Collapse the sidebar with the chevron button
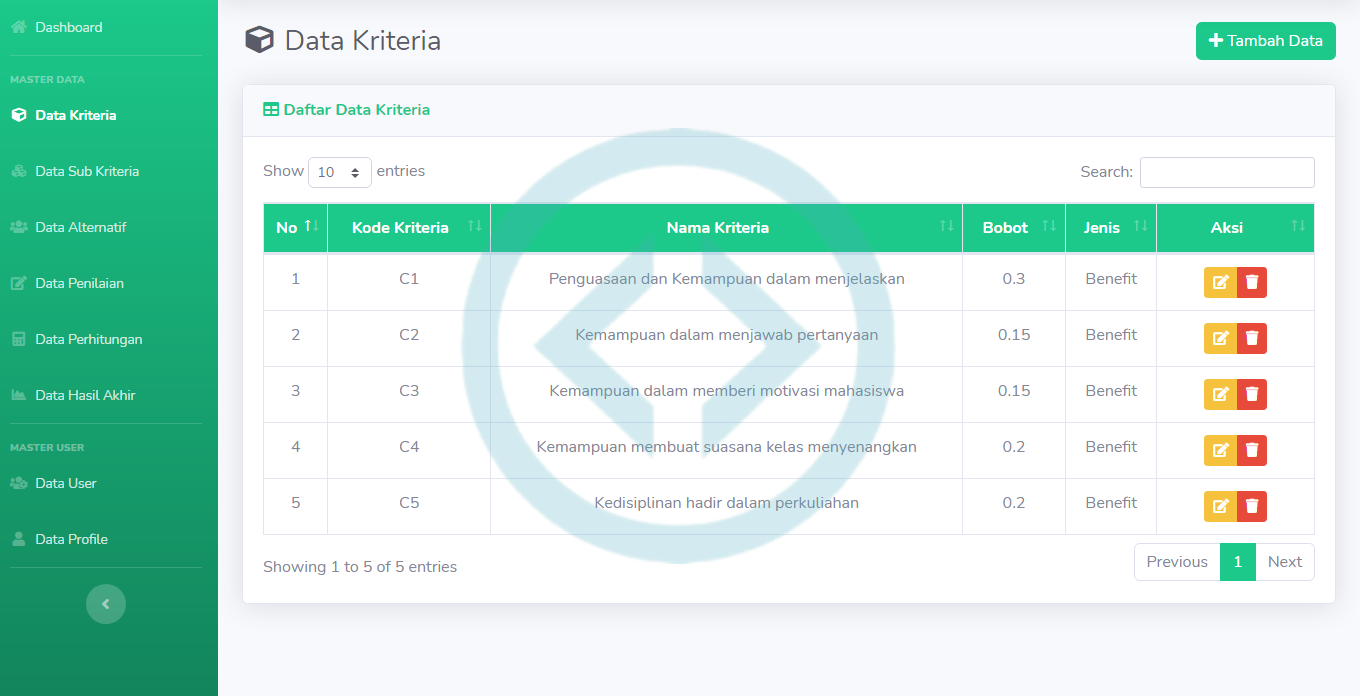Viewport: 1360px width, 696px height. [x=106, y=604]
